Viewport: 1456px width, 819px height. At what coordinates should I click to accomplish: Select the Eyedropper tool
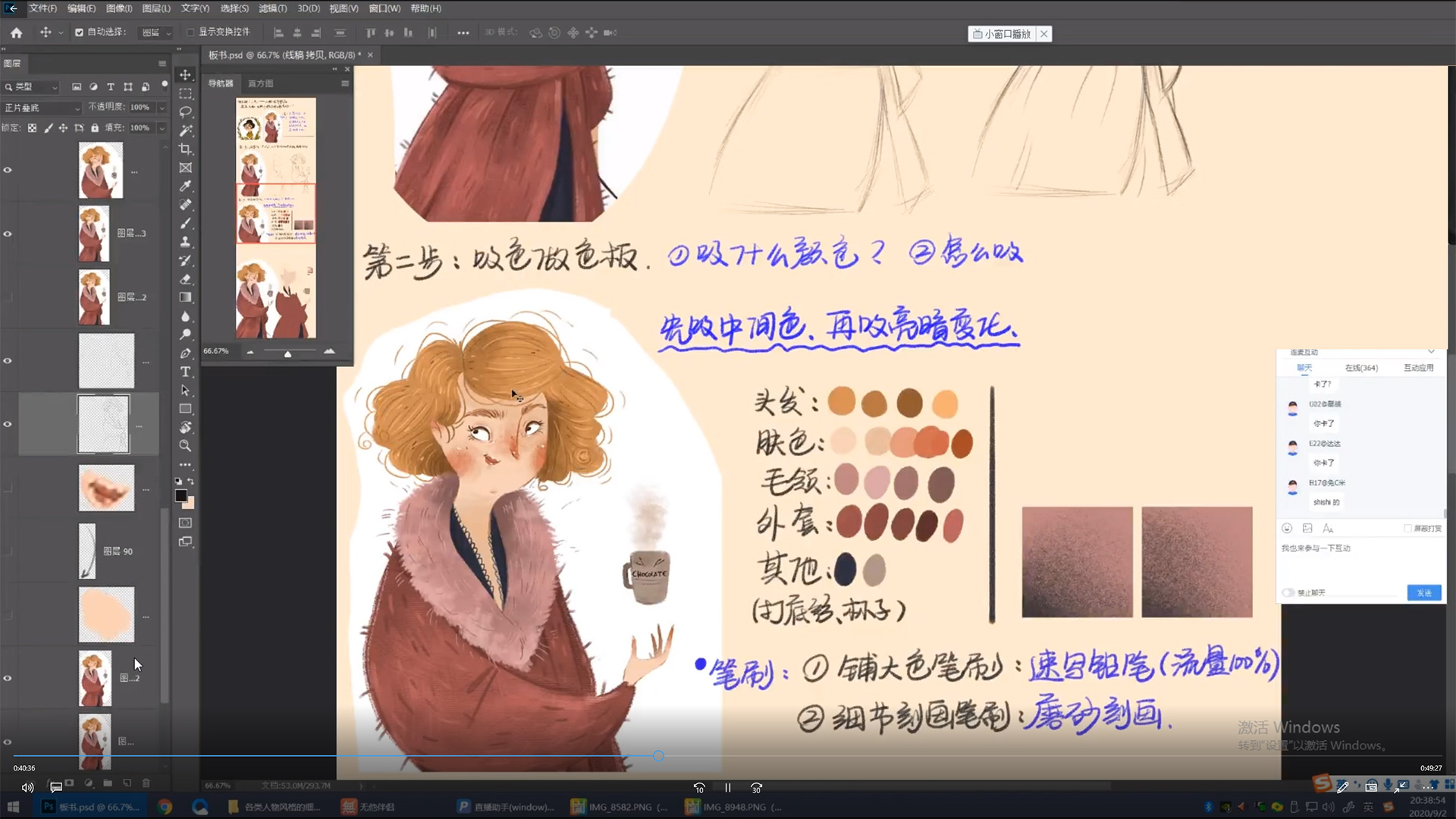[185, 187]
